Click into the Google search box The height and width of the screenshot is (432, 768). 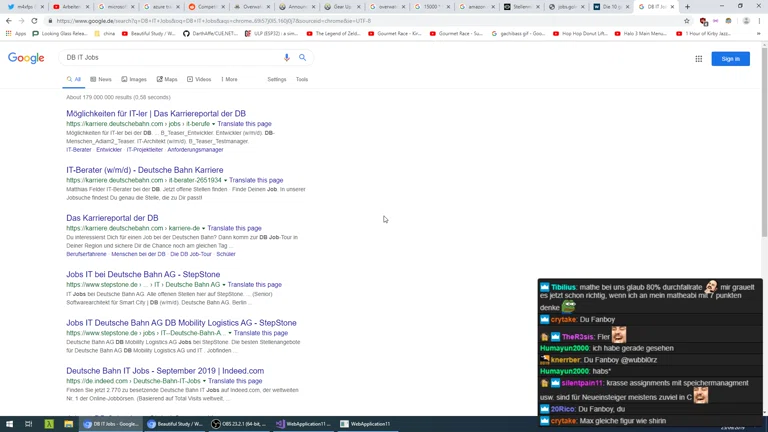click(x=170, y=58)
